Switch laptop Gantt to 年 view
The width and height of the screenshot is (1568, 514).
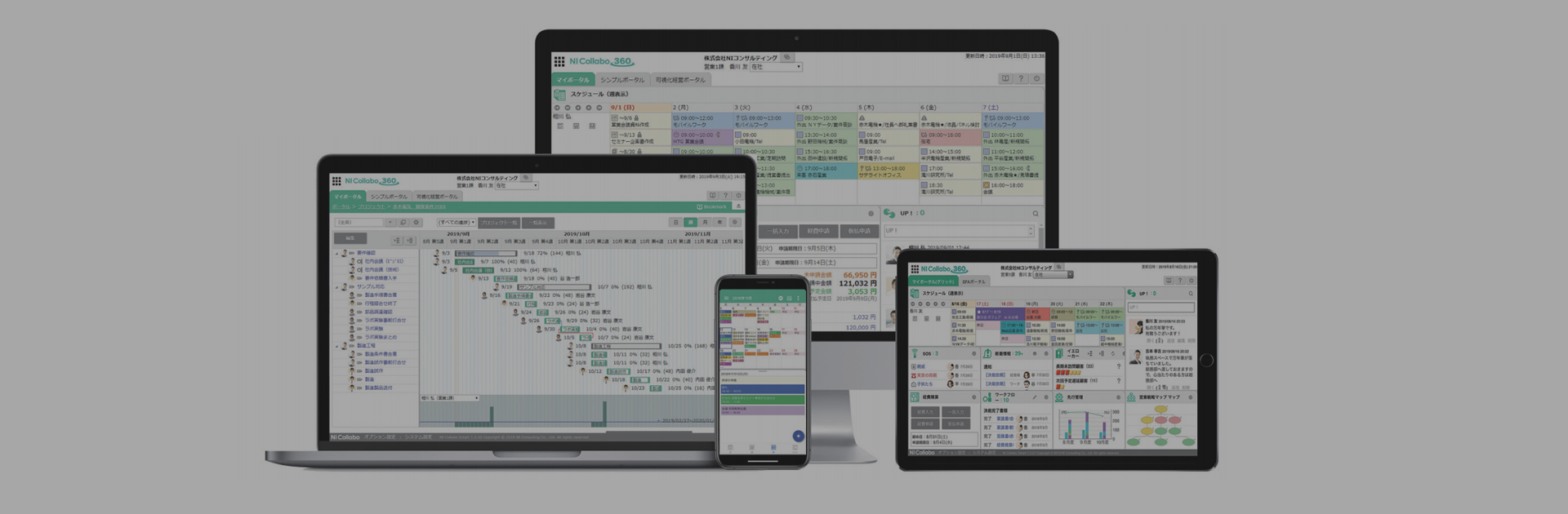tap(719, 222)
